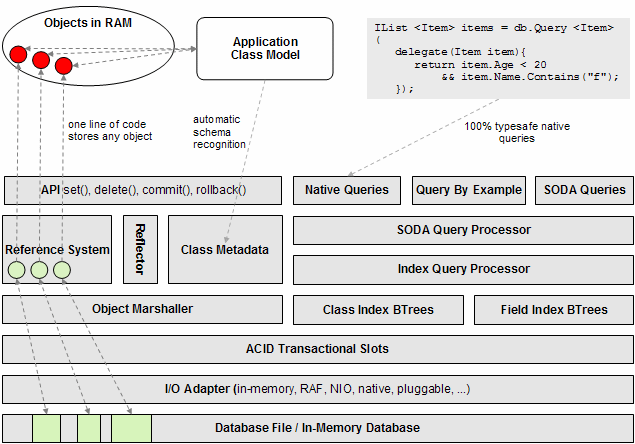Click the SODA Query Processor block

(x=463, y=230)
